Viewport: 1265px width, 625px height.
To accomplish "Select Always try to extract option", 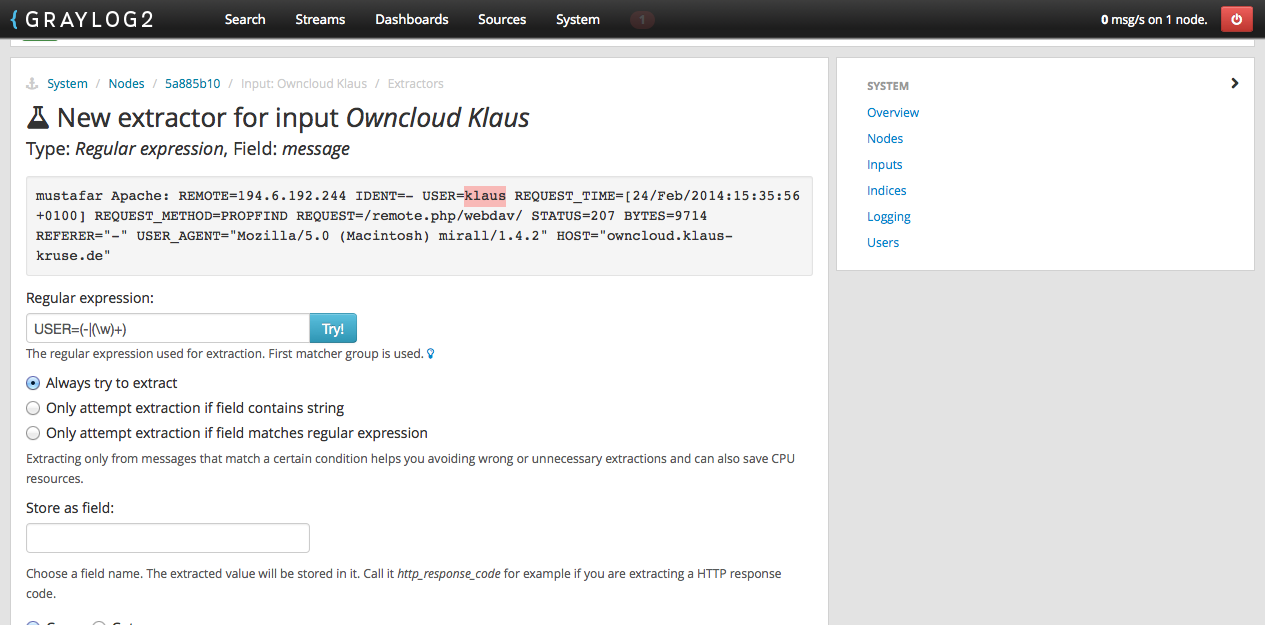I will [x=34, y=383].
